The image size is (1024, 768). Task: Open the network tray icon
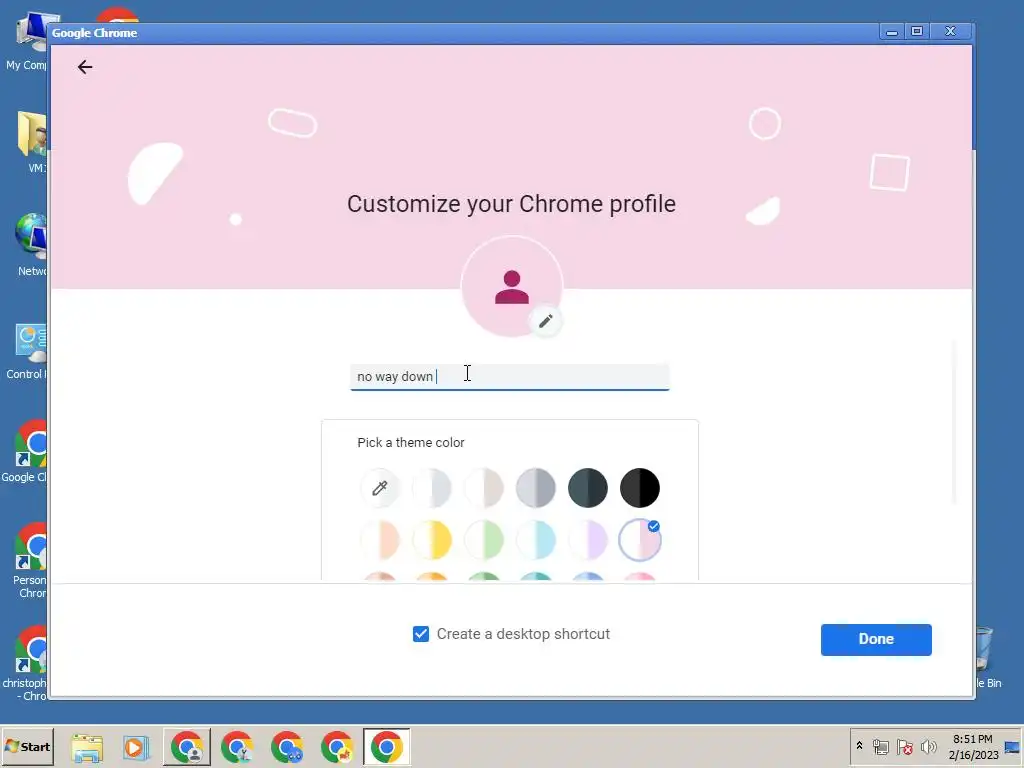point(880,746)
